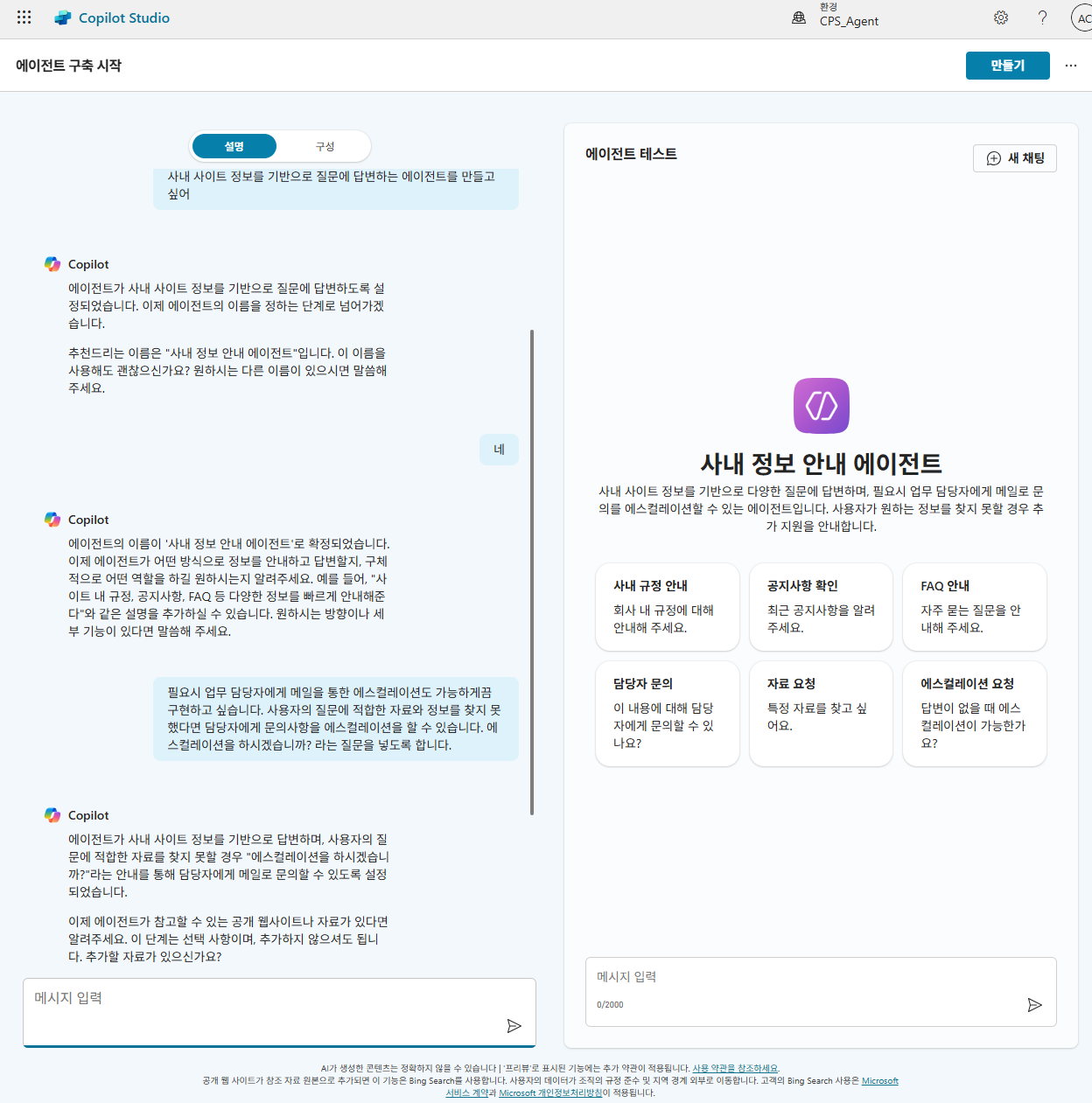Send the test chat message

(x=1034, y=1005)
